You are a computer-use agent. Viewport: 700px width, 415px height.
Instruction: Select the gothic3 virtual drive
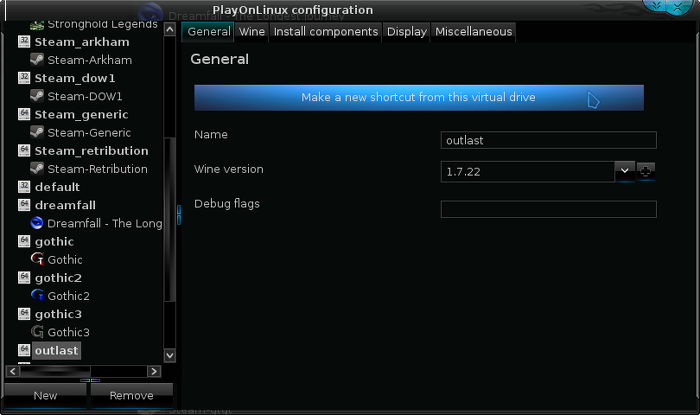[x=58, y=314]
